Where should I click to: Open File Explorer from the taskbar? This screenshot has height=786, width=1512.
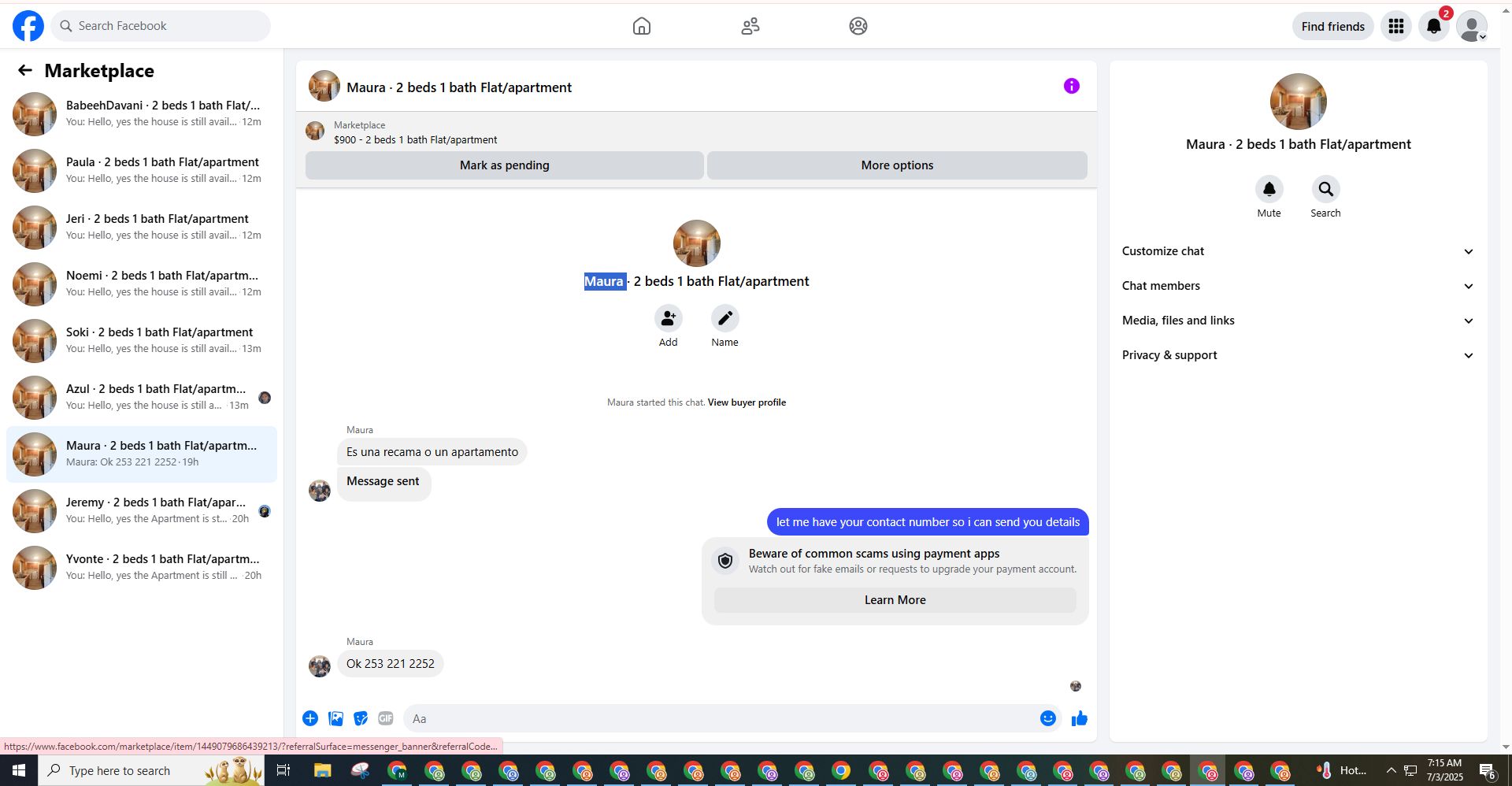pos(323,770)
